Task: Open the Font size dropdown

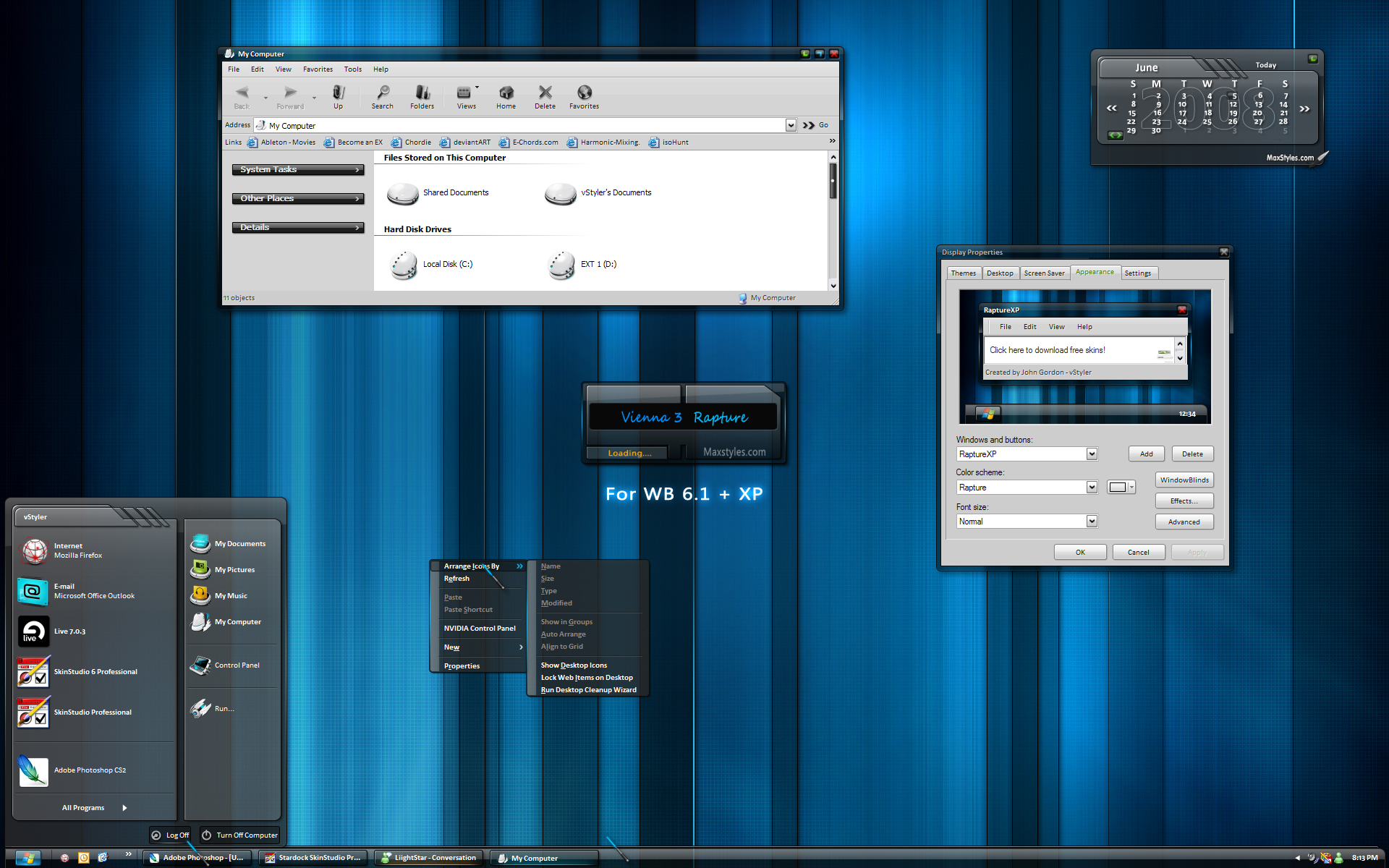Action: (x=1092, y=522)
